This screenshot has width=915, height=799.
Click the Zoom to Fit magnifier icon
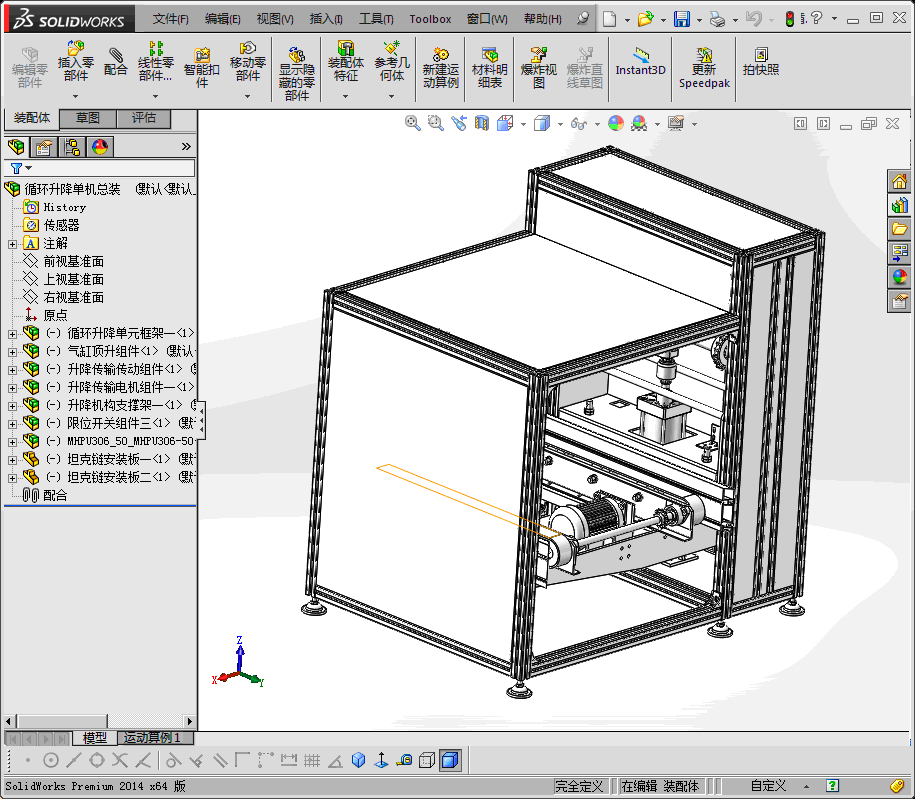coord(412,123)
